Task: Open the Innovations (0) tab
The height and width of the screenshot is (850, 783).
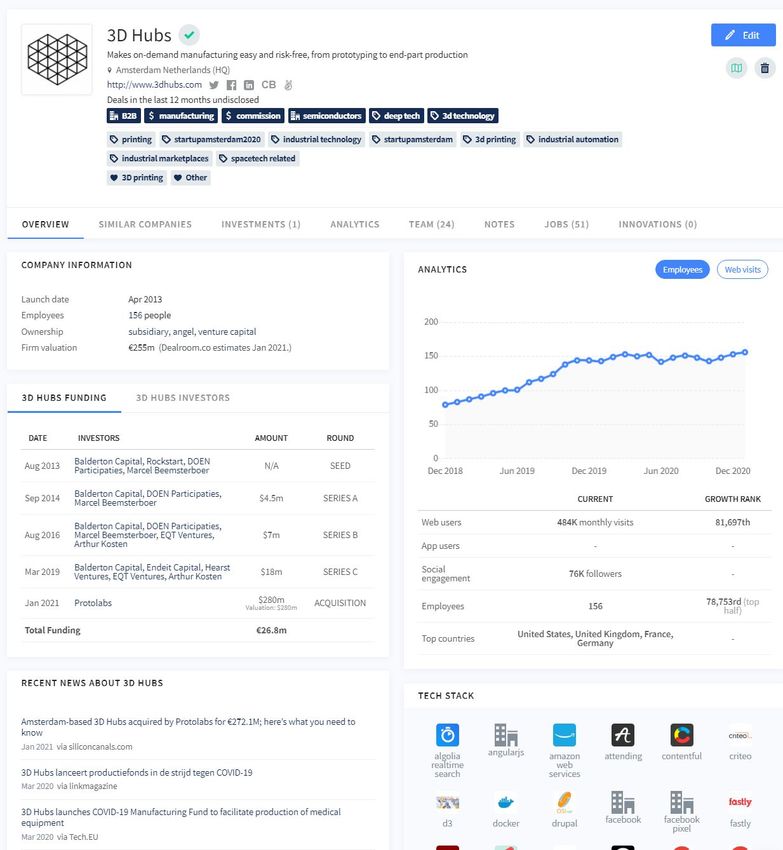Action: [x=658, y=224]
